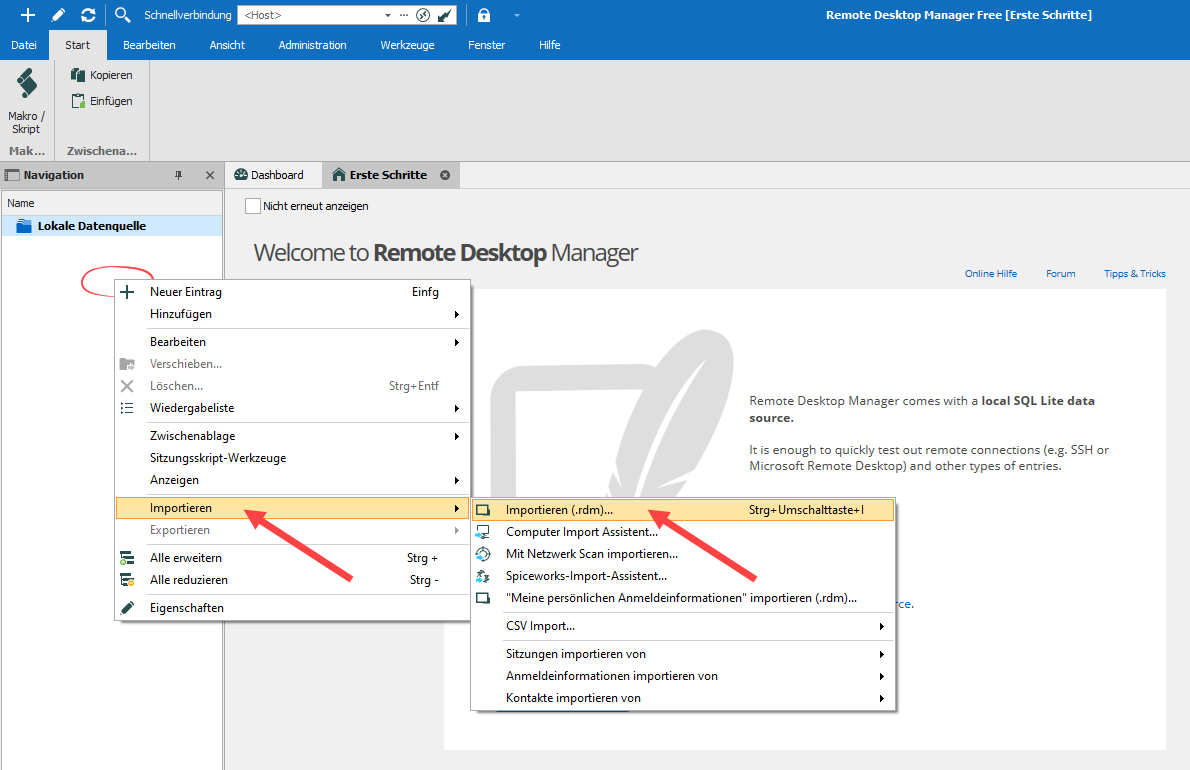This screenshot has height=770, width=1190.
Task: Click the Tipps & Tricks link
Action: [x=1134, y=274]
